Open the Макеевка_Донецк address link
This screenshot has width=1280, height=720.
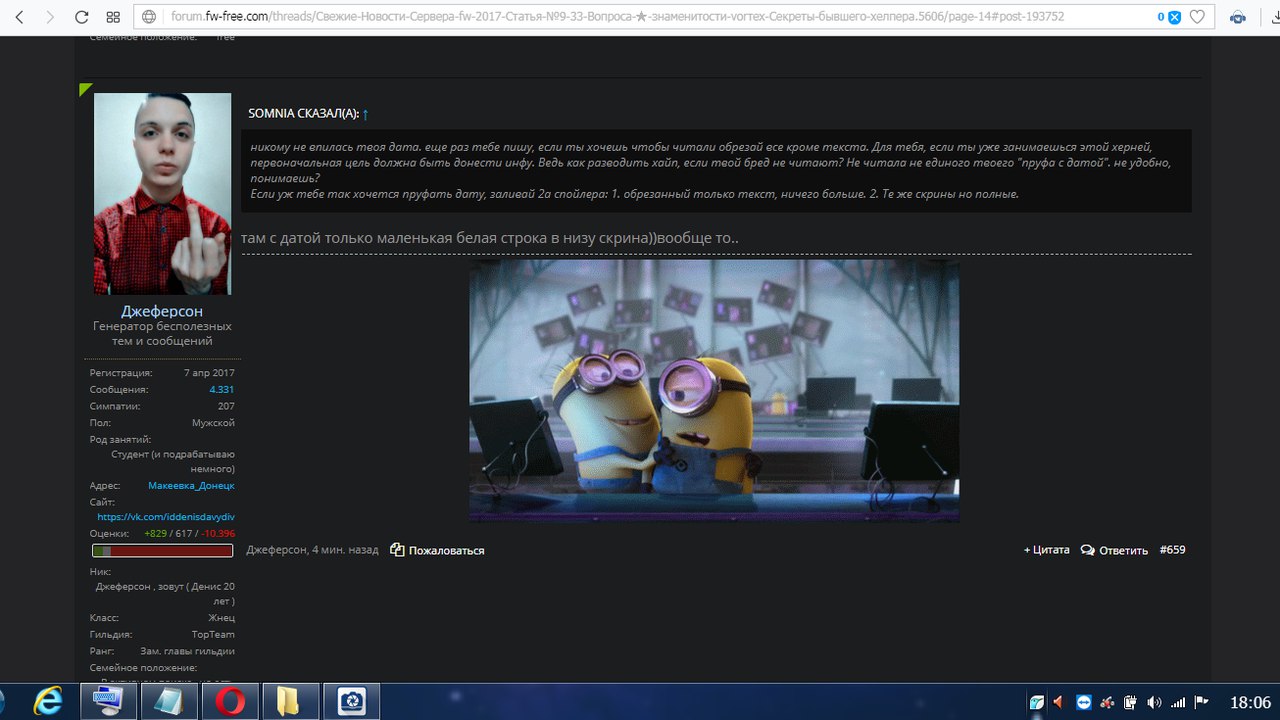point(191,485)
